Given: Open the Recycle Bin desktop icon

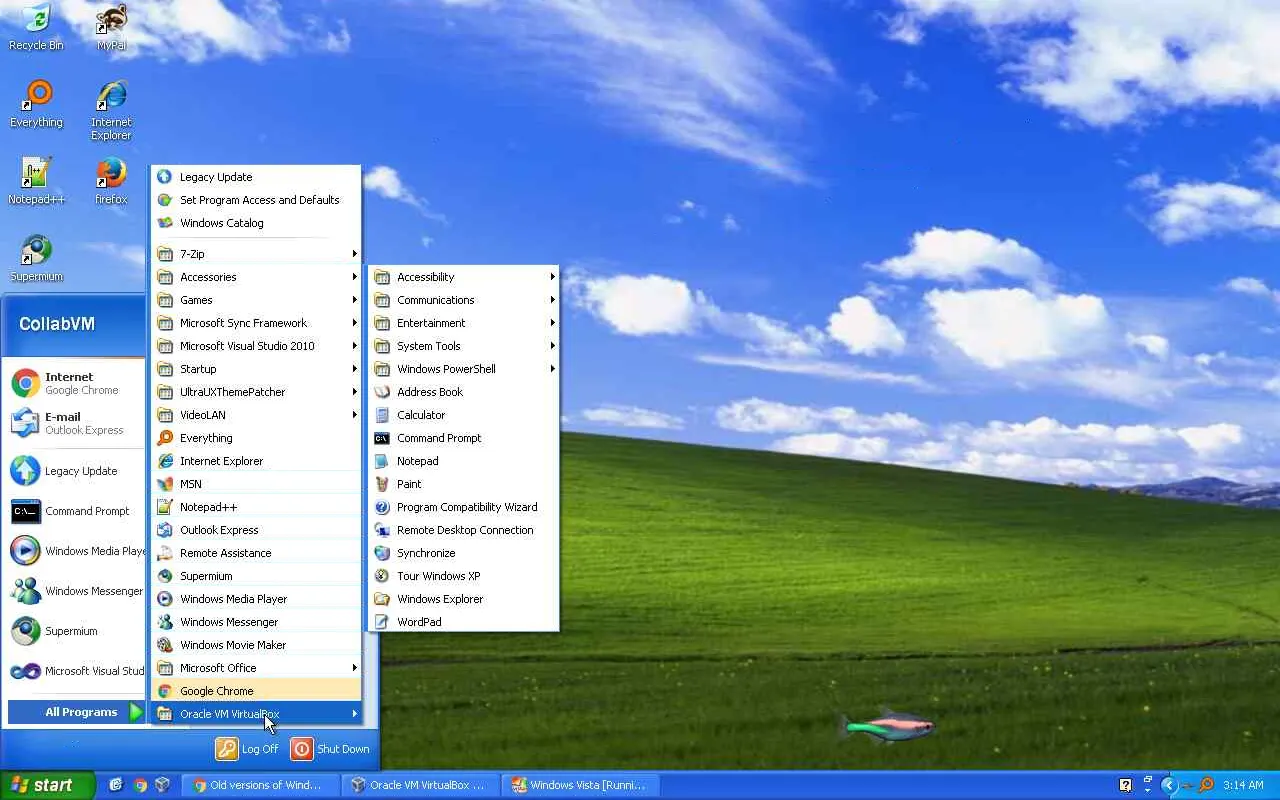Looking at the screenshot, I should pyautogui.click(x=36, y=27).
